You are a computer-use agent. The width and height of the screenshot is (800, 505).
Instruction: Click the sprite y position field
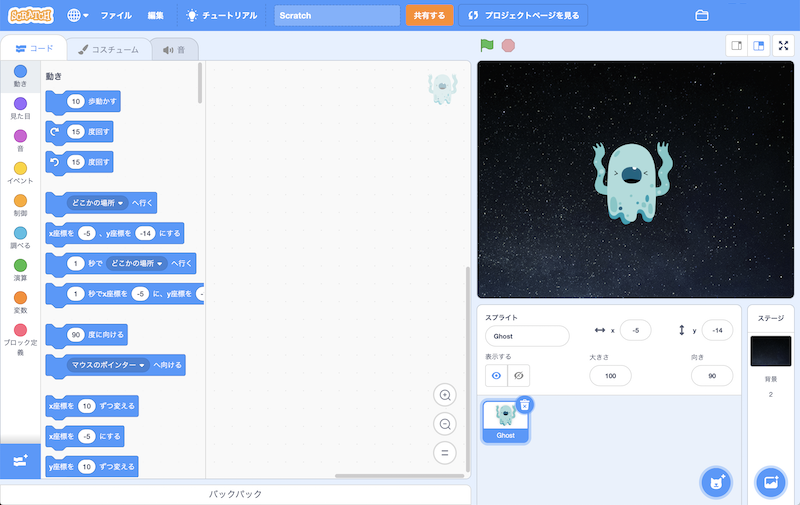717,331
